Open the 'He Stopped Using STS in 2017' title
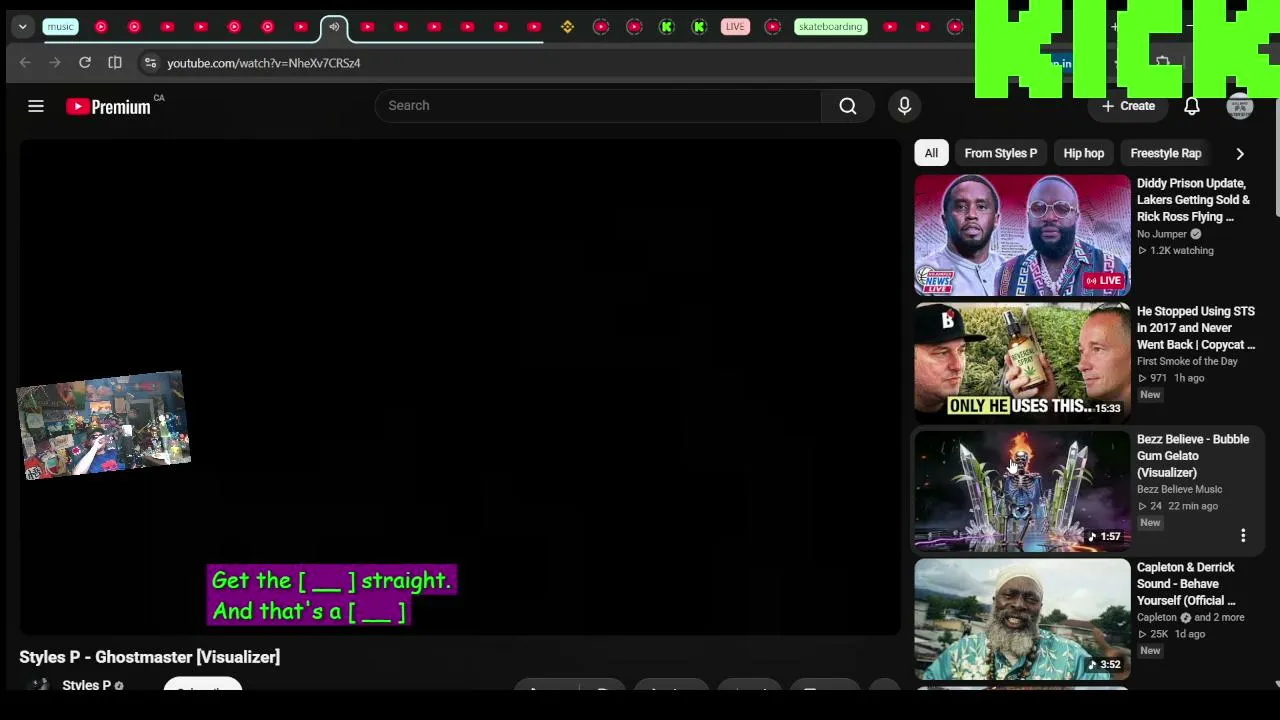The width and height of the screenshot is (1280, 720). point(1196,328)
